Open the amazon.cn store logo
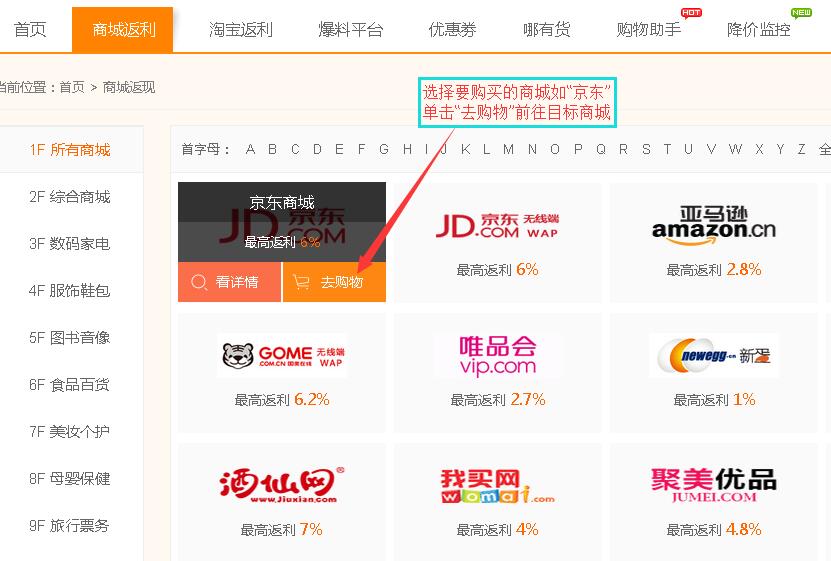 713,226
